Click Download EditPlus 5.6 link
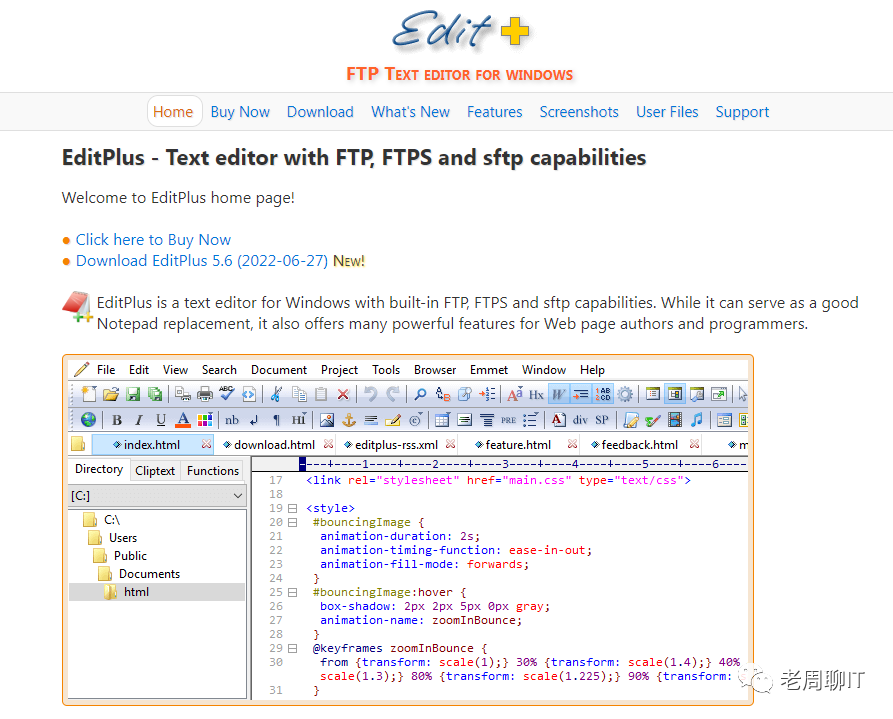 point(202,261)
